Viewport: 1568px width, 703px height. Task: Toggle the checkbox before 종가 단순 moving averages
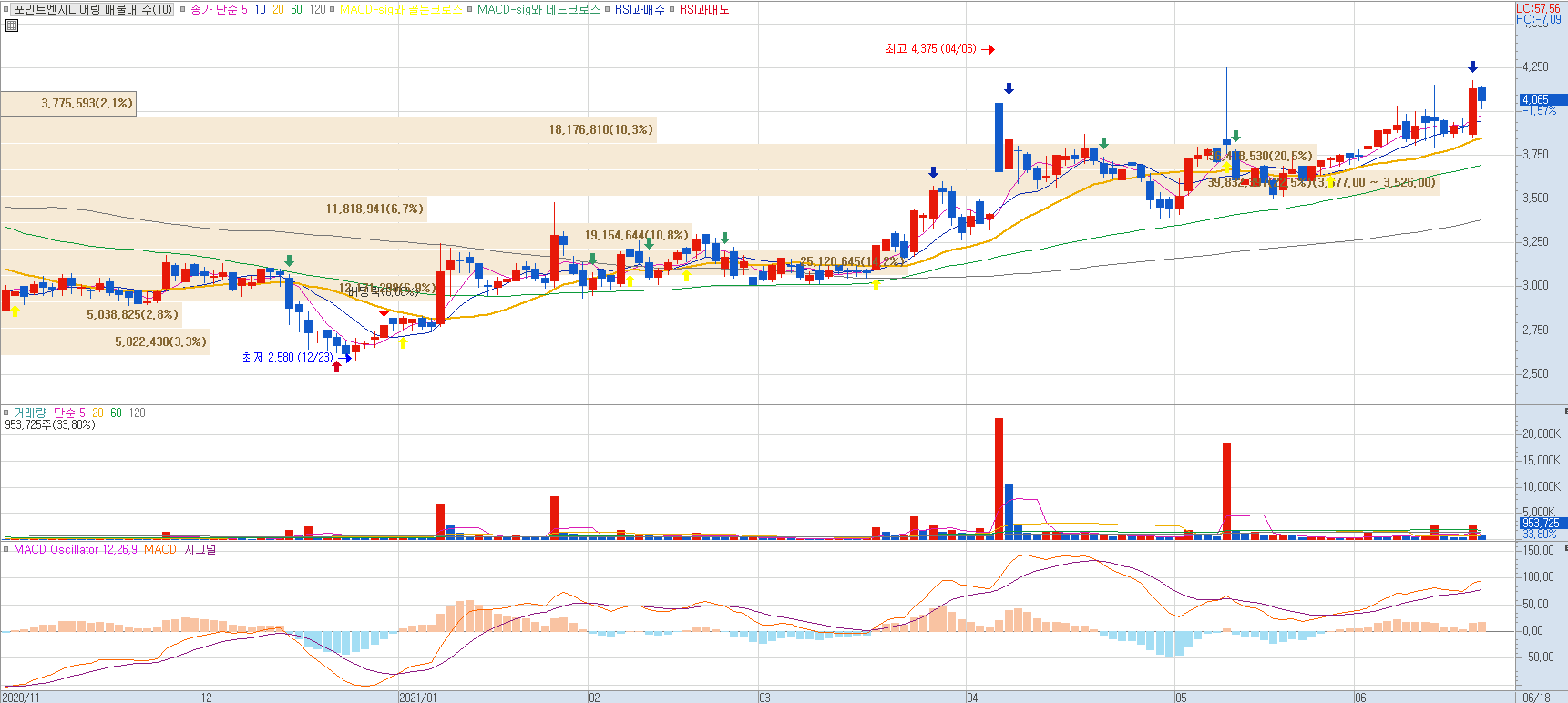182,9
